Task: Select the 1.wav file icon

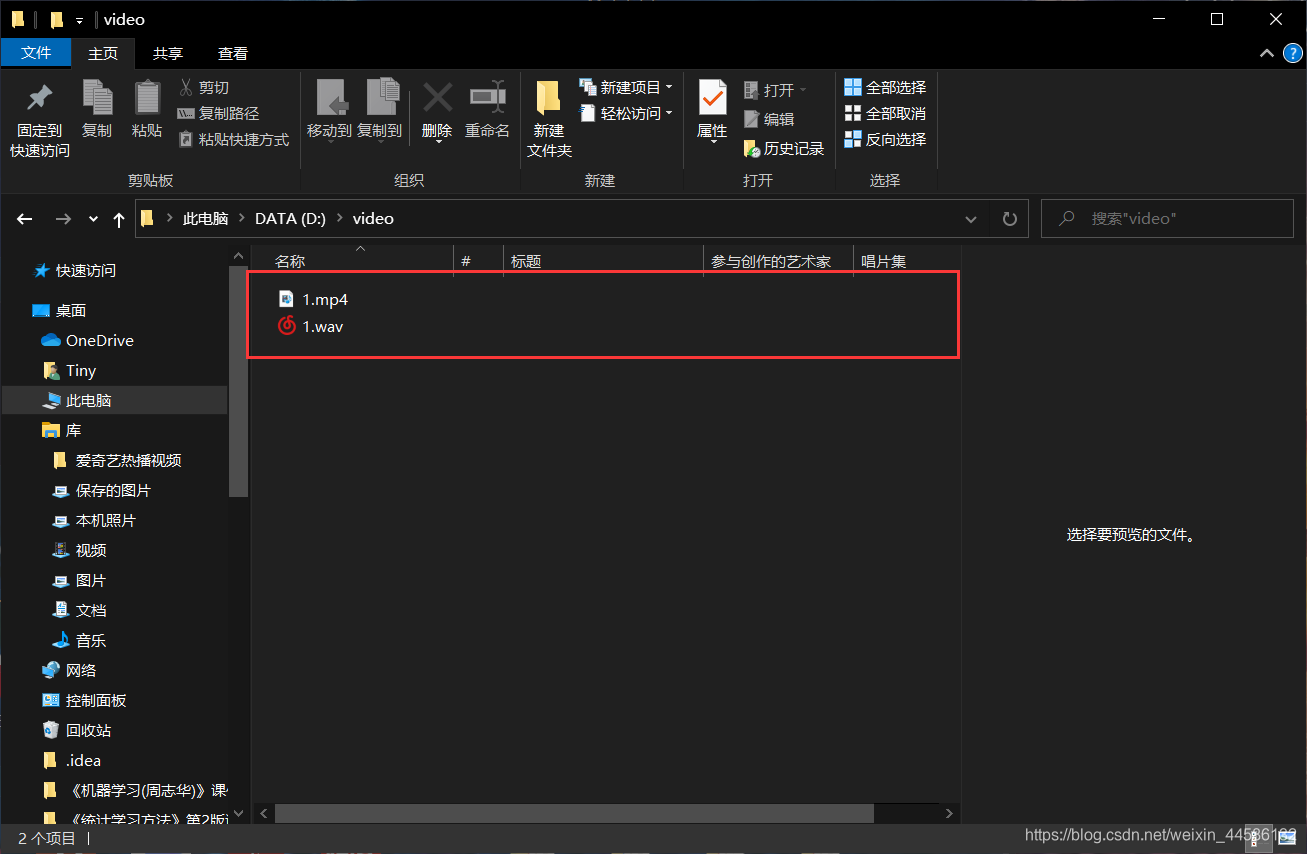Action: tap(287, 326)
